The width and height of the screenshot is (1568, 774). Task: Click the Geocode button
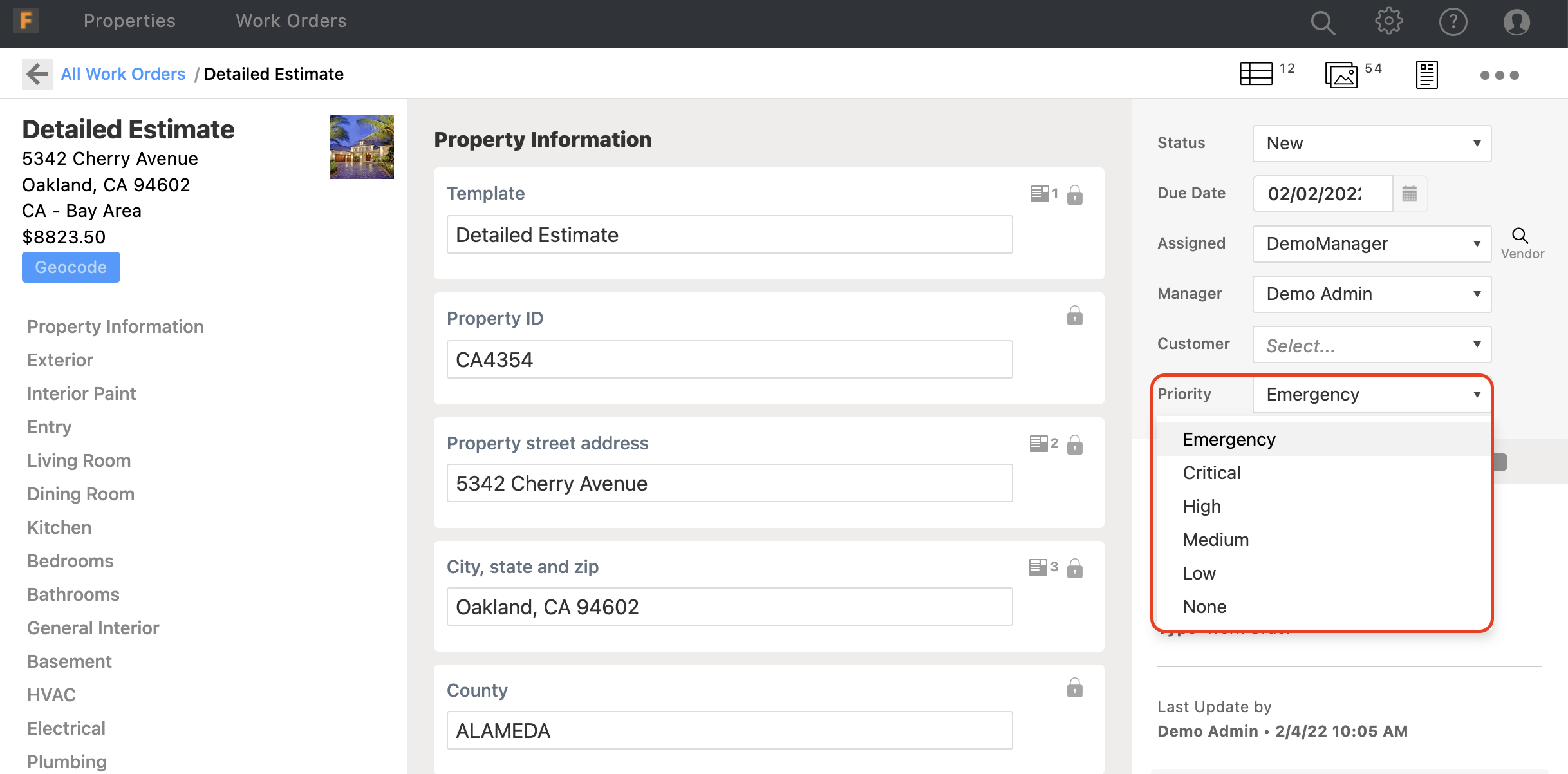point(71,267)
